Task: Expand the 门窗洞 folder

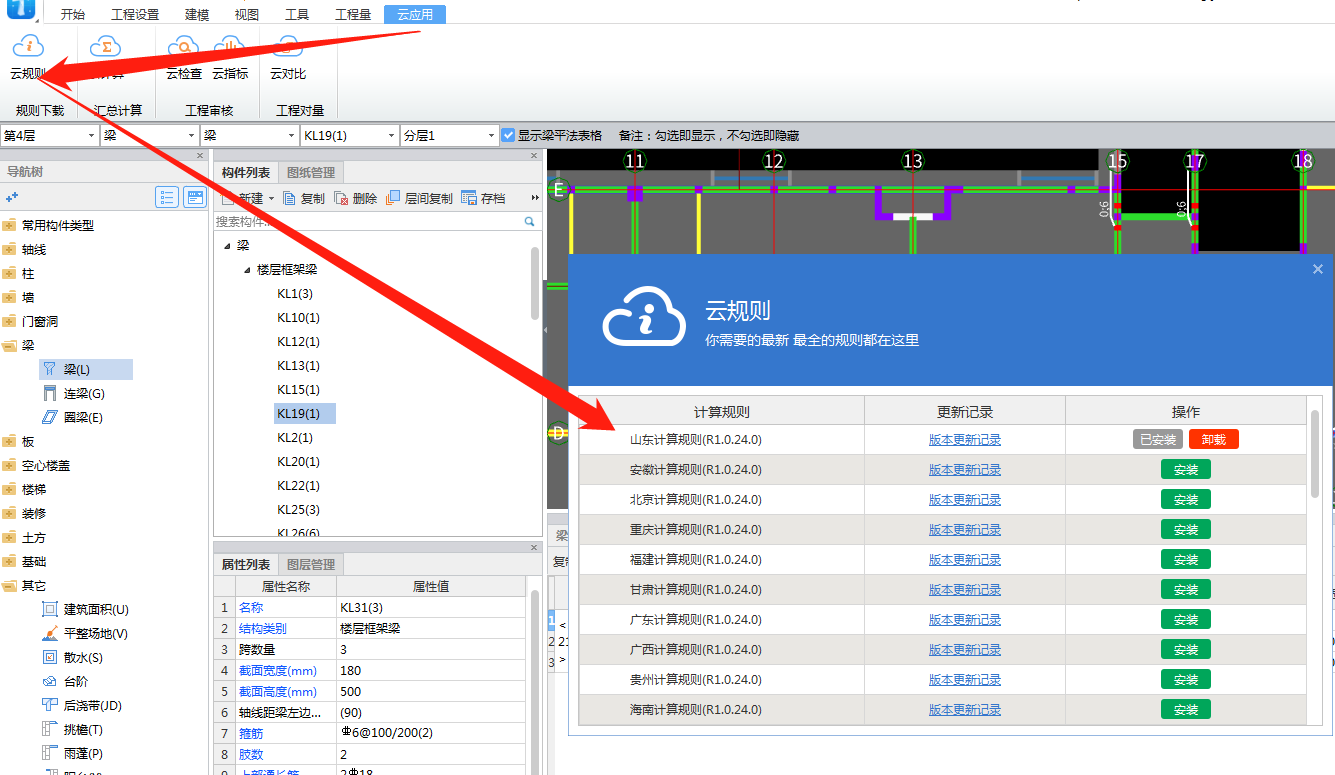Action: [x=9, y=321]
